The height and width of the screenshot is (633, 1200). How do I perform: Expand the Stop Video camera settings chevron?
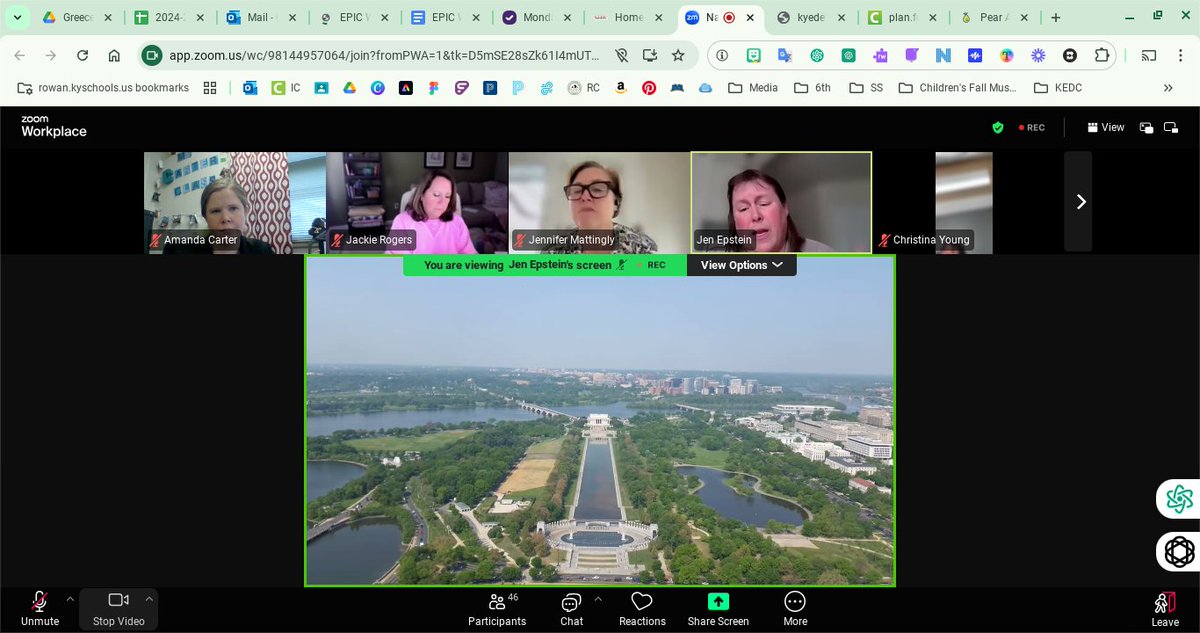coord(148,597)
